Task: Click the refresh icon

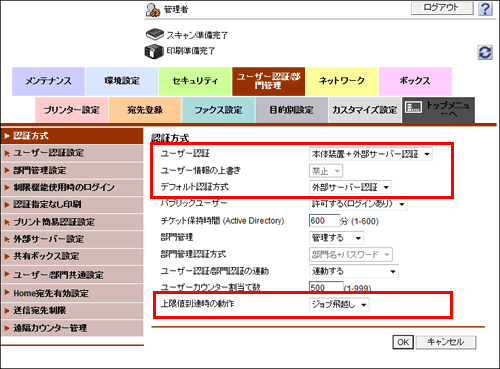Action: [485, 52]
